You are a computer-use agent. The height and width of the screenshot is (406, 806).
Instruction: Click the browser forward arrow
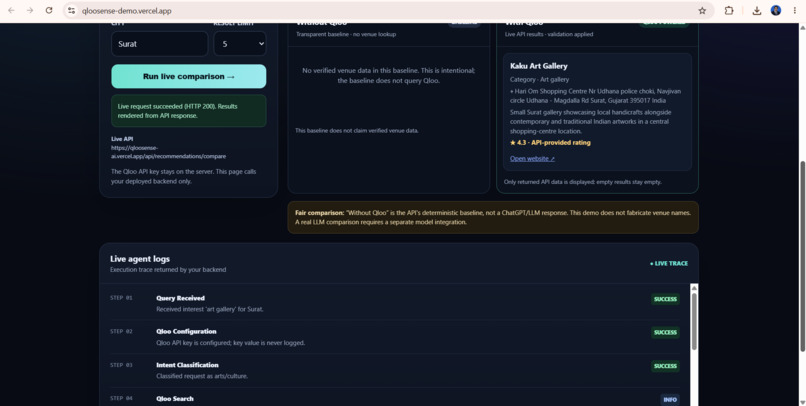pos(30,10)
